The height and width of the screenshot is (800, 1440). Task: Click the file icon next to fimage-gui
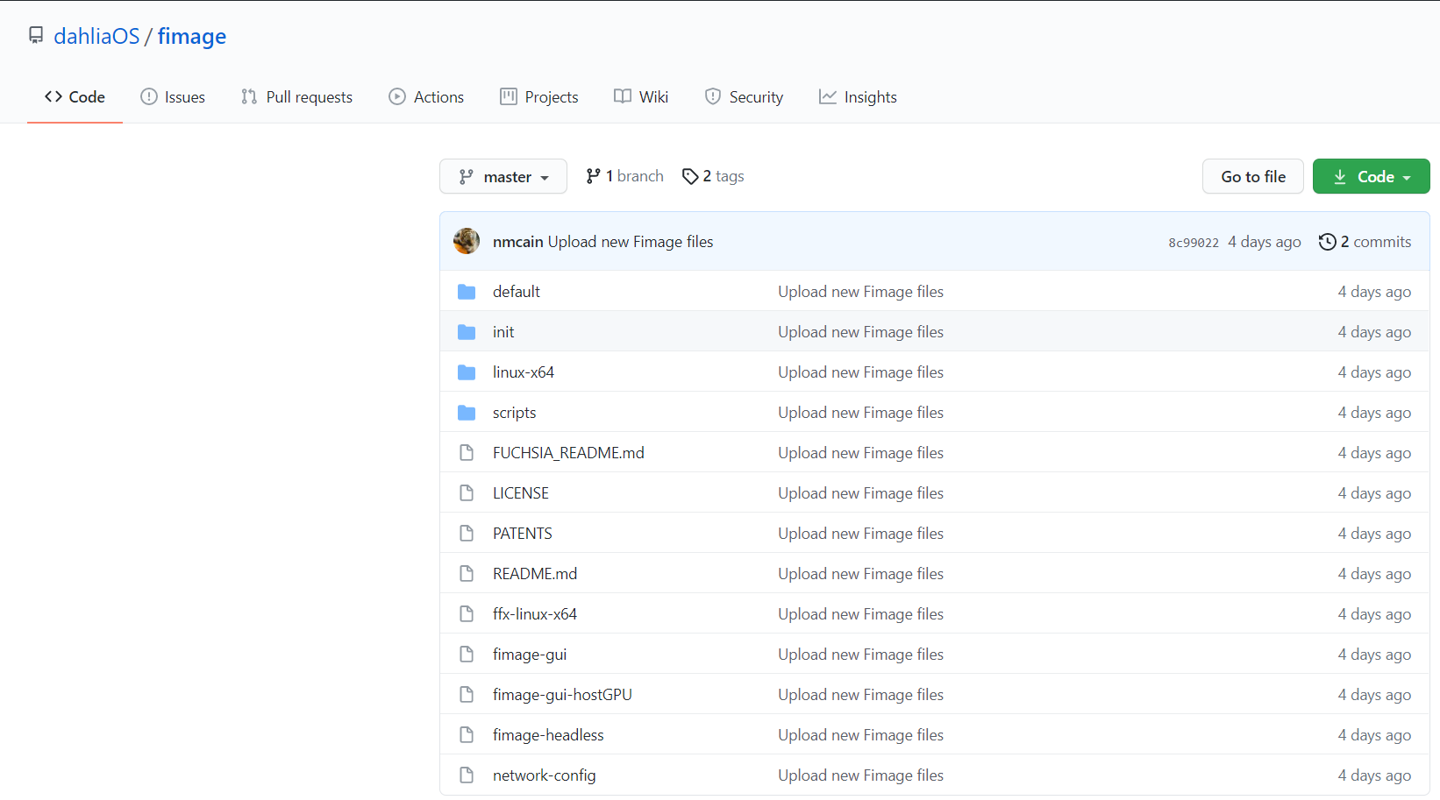[x=466, y=654]
